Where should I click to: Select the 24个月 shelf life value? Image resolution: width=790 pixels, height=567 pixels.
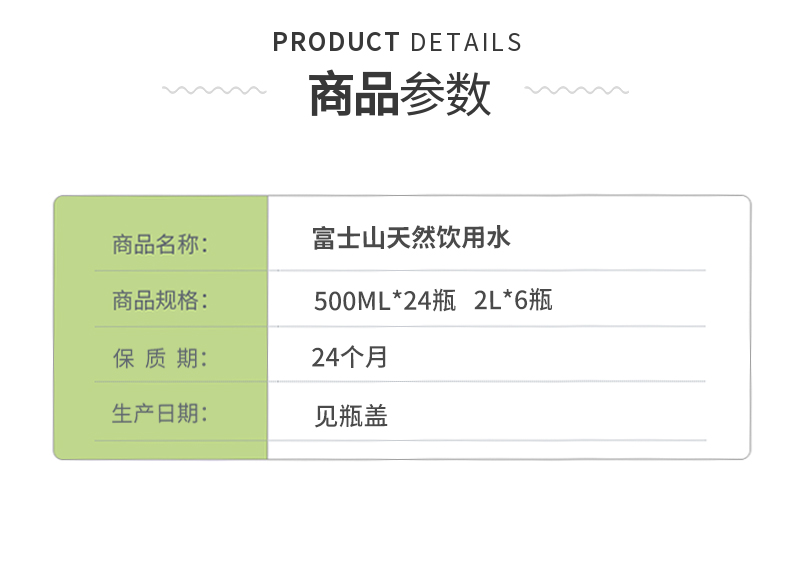click(350, 357)
